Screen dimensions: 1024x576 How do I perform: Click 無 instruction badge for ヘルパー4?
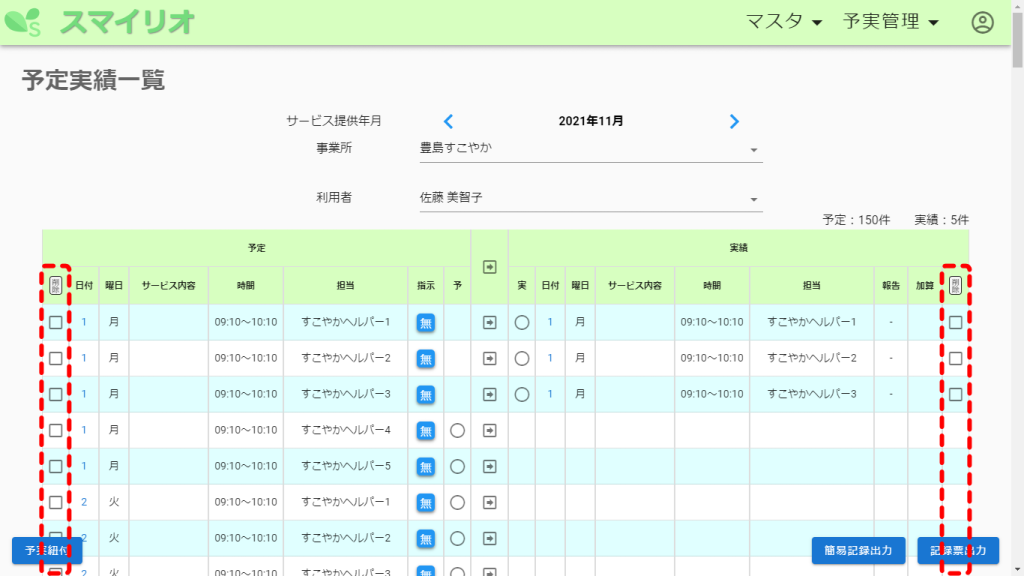(x=426, y=430)
